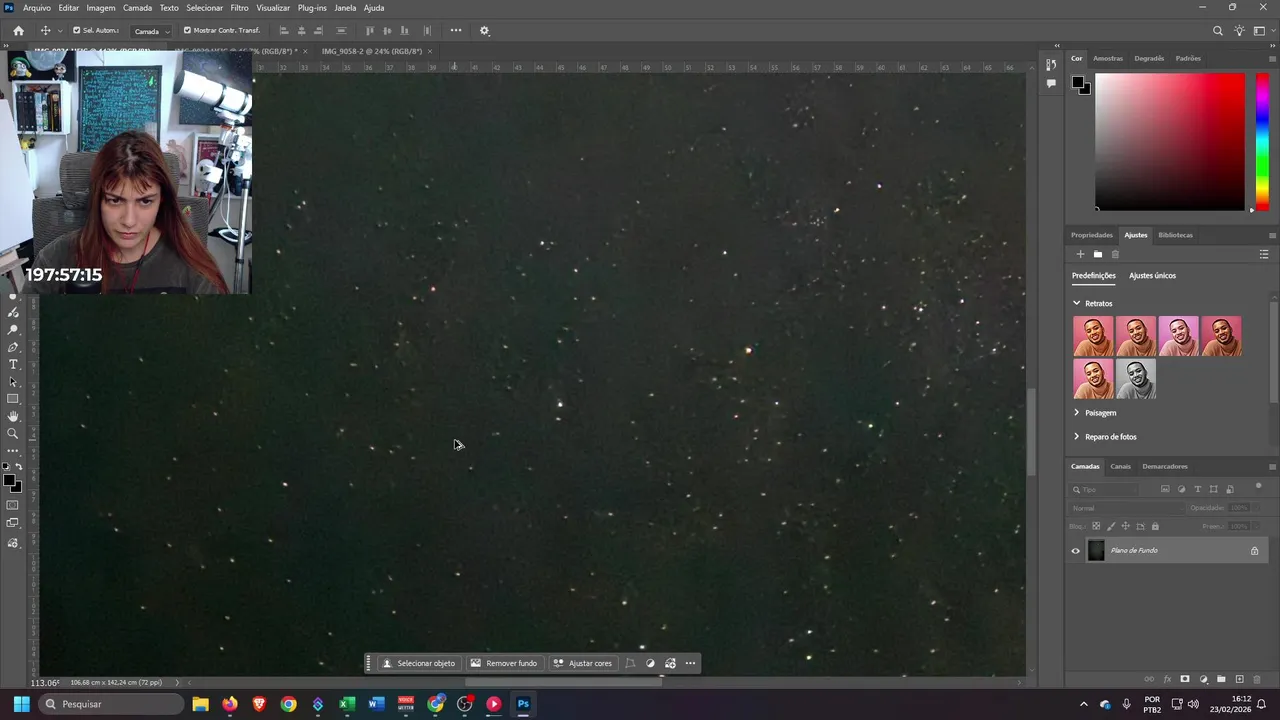This screenshot has height=720, width=1280.
Task: Click the rainbow hue slider strip
Action: pyautogui.click(x=1262, y=141)
